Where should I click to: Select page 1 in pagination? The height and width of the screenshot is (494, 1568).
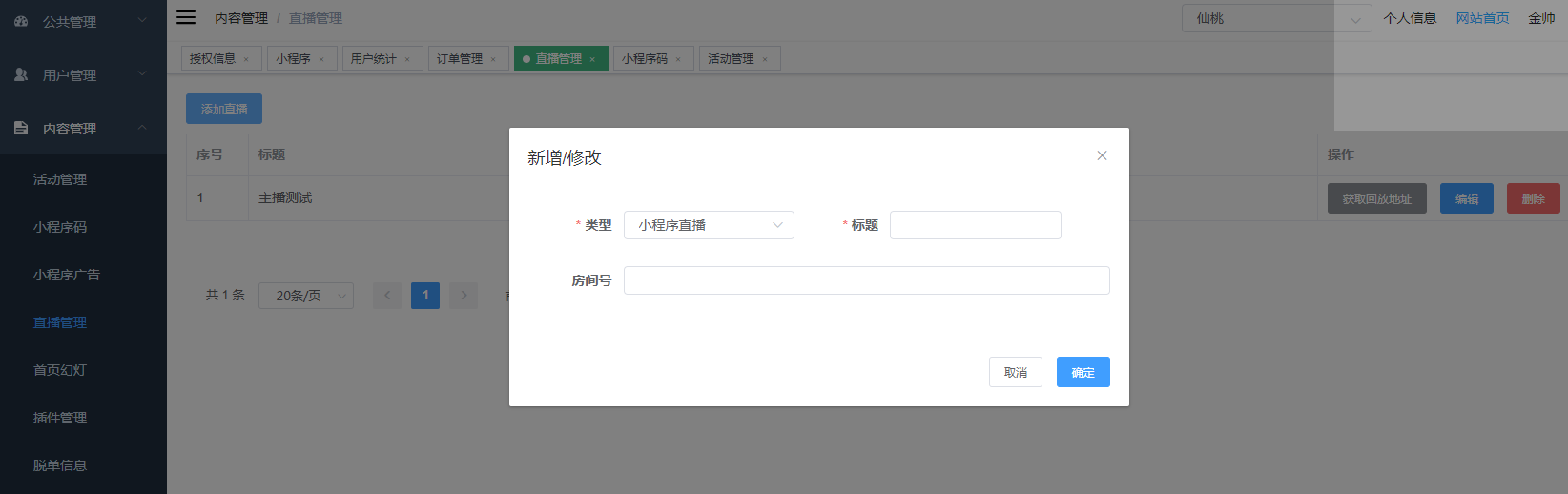[425, 296]
